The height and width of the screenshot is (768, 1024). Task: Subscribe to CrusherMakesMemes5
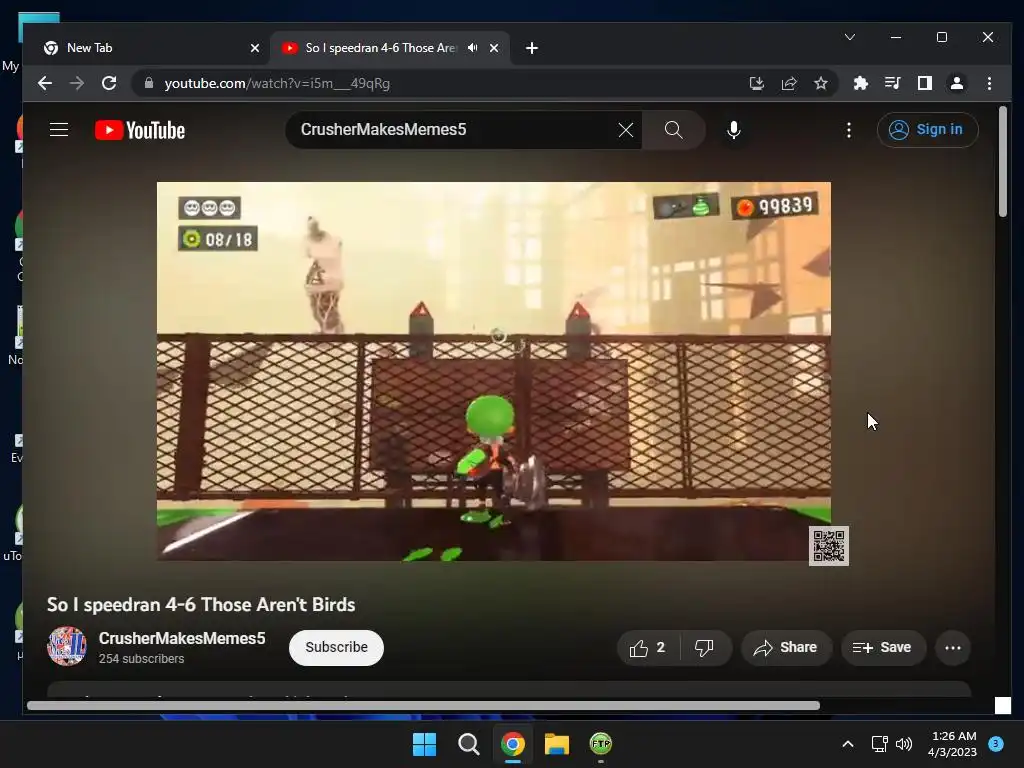tap(336, 647)
